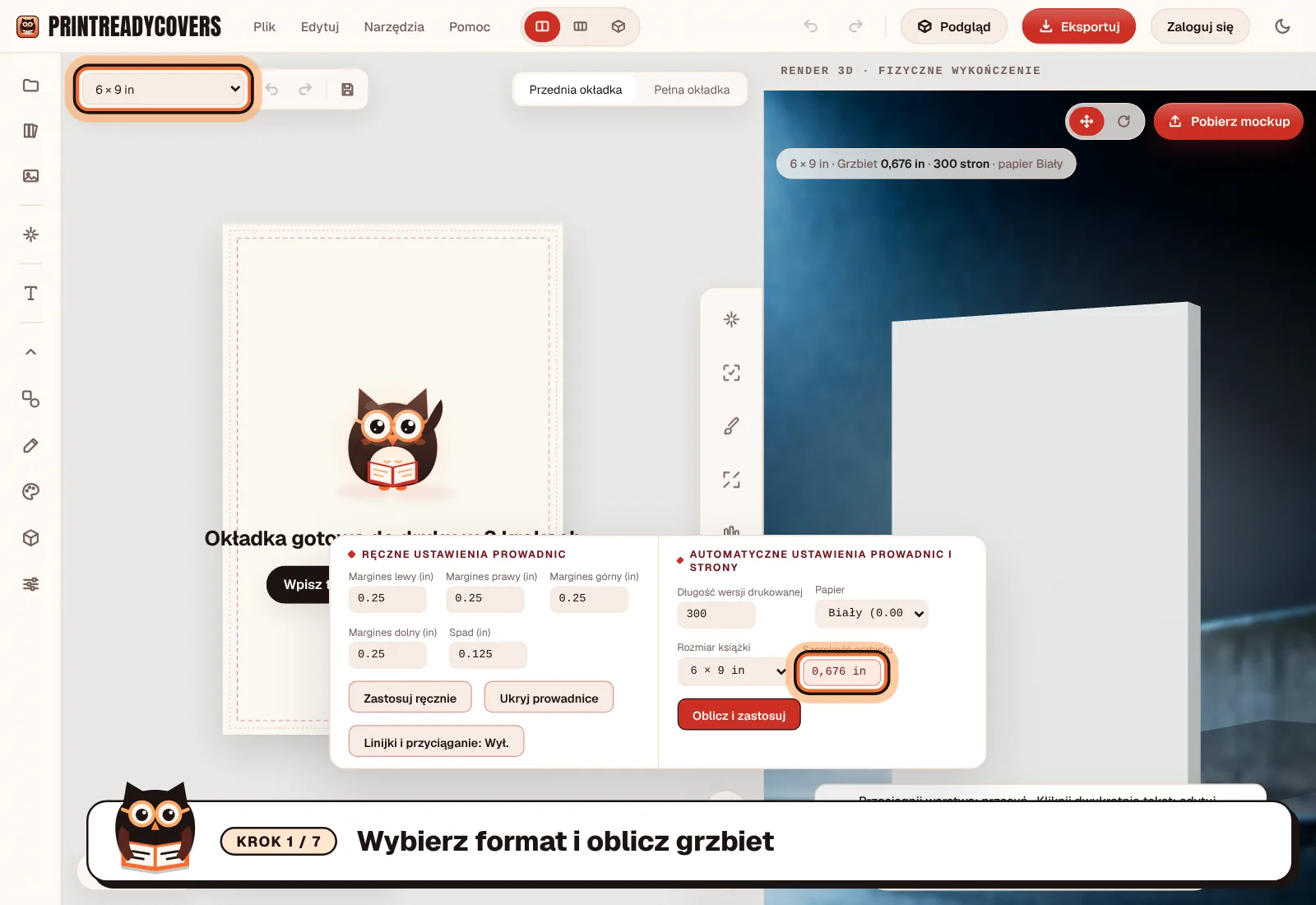Open the 6 × 9 in format dropdown

(164, 89)
